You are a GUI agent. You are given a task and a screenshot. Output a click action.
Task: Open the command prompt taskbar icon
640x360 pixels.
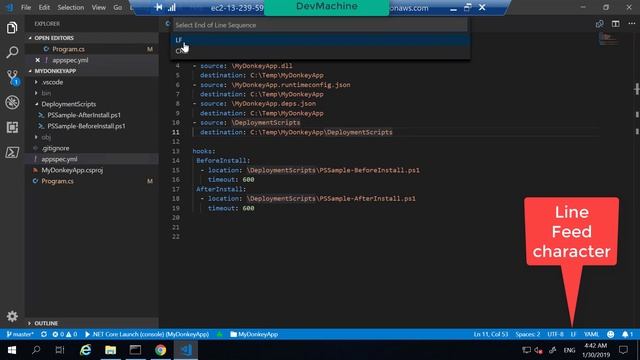pos(135,350)
